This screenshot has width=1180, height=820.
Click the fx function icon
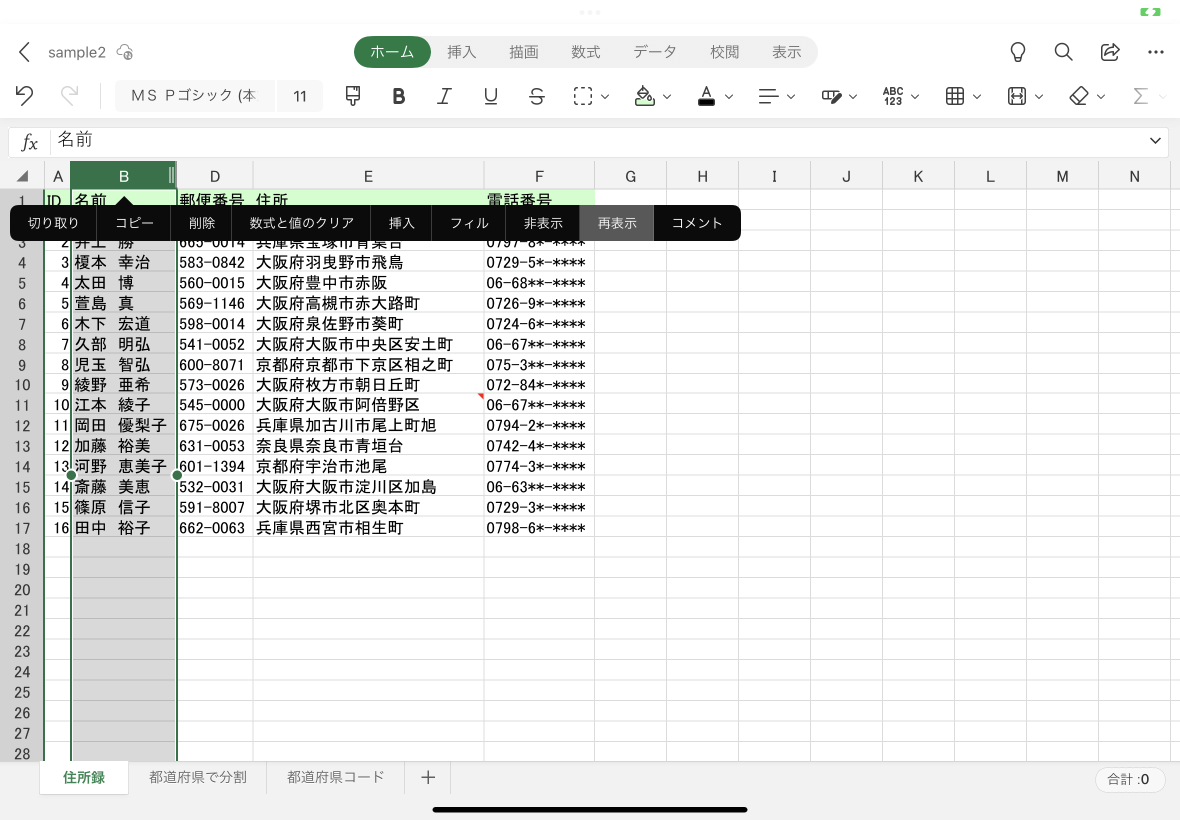[x=29, y=141]
